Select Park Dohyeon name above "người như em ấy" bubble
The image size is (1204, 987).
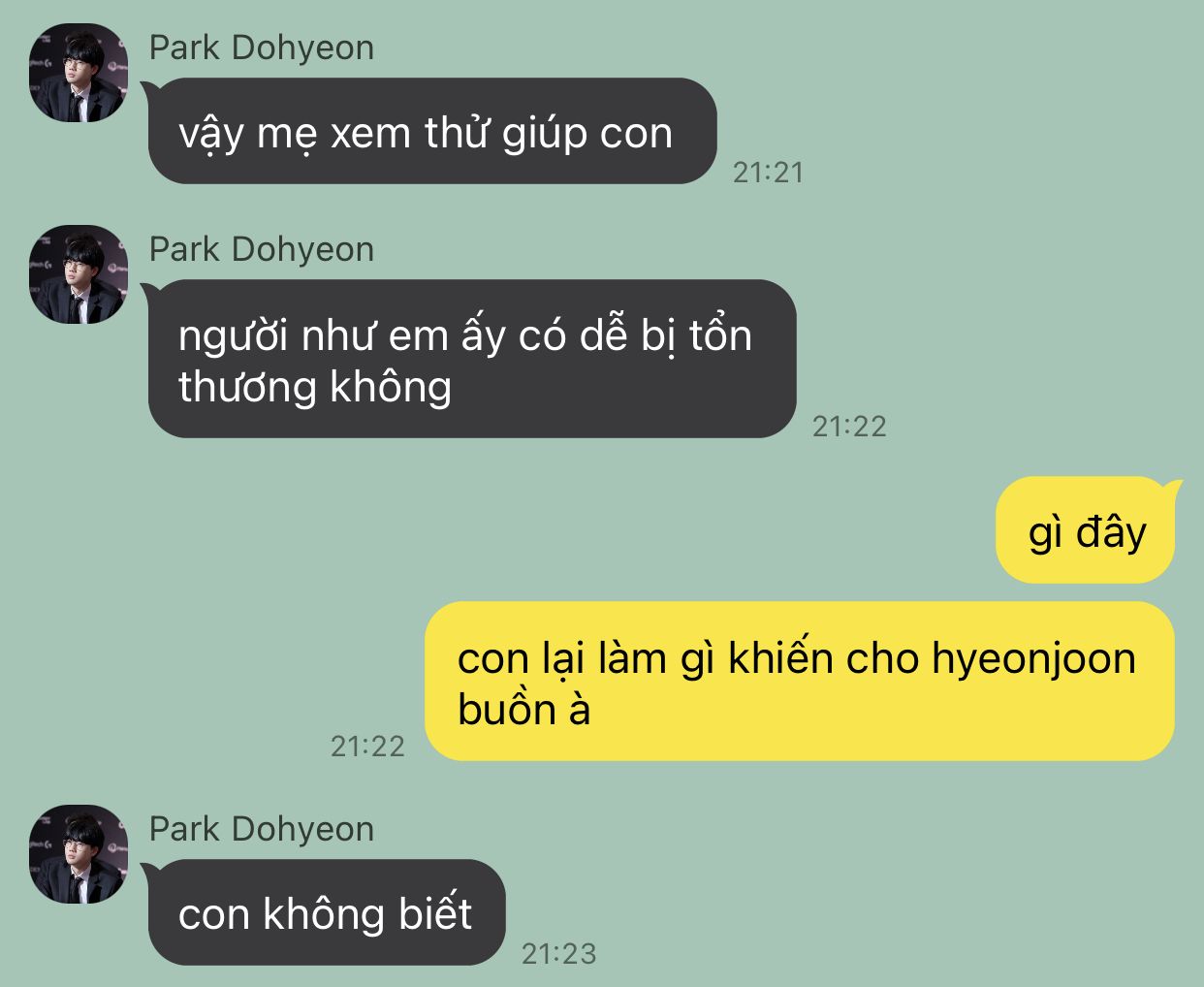pos(262,249)
